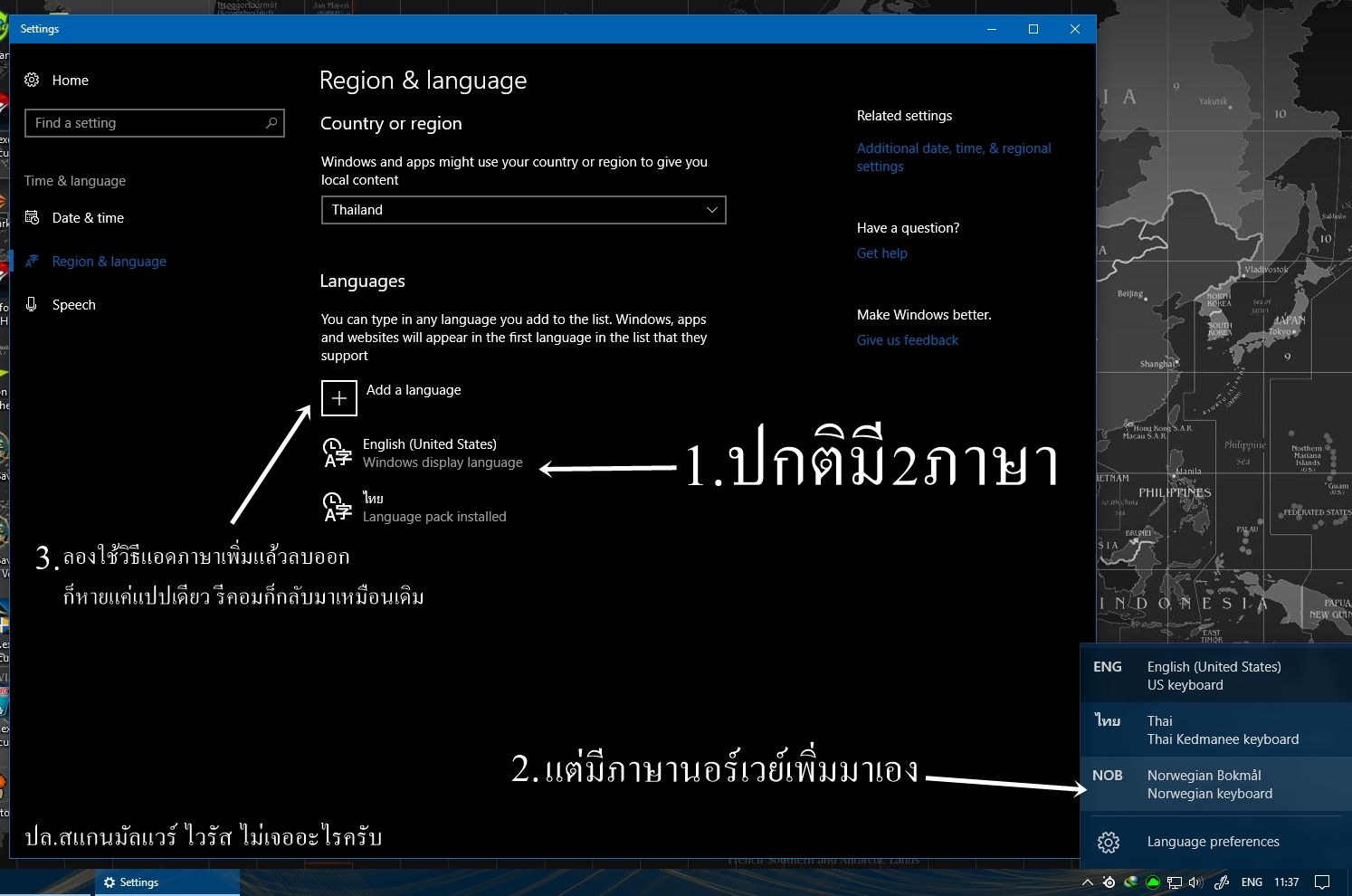Screen dimensions: 1352x896
Task: Go to Settings Home via the gear icon
Action: [x=32, y=80]
